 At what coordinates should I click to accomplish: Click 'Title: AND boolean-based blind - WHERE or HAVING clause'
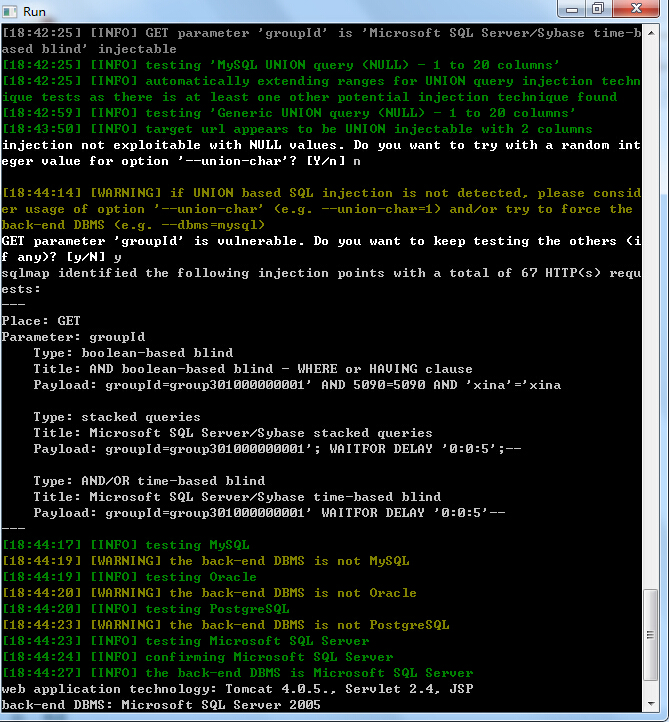point(253,369)
